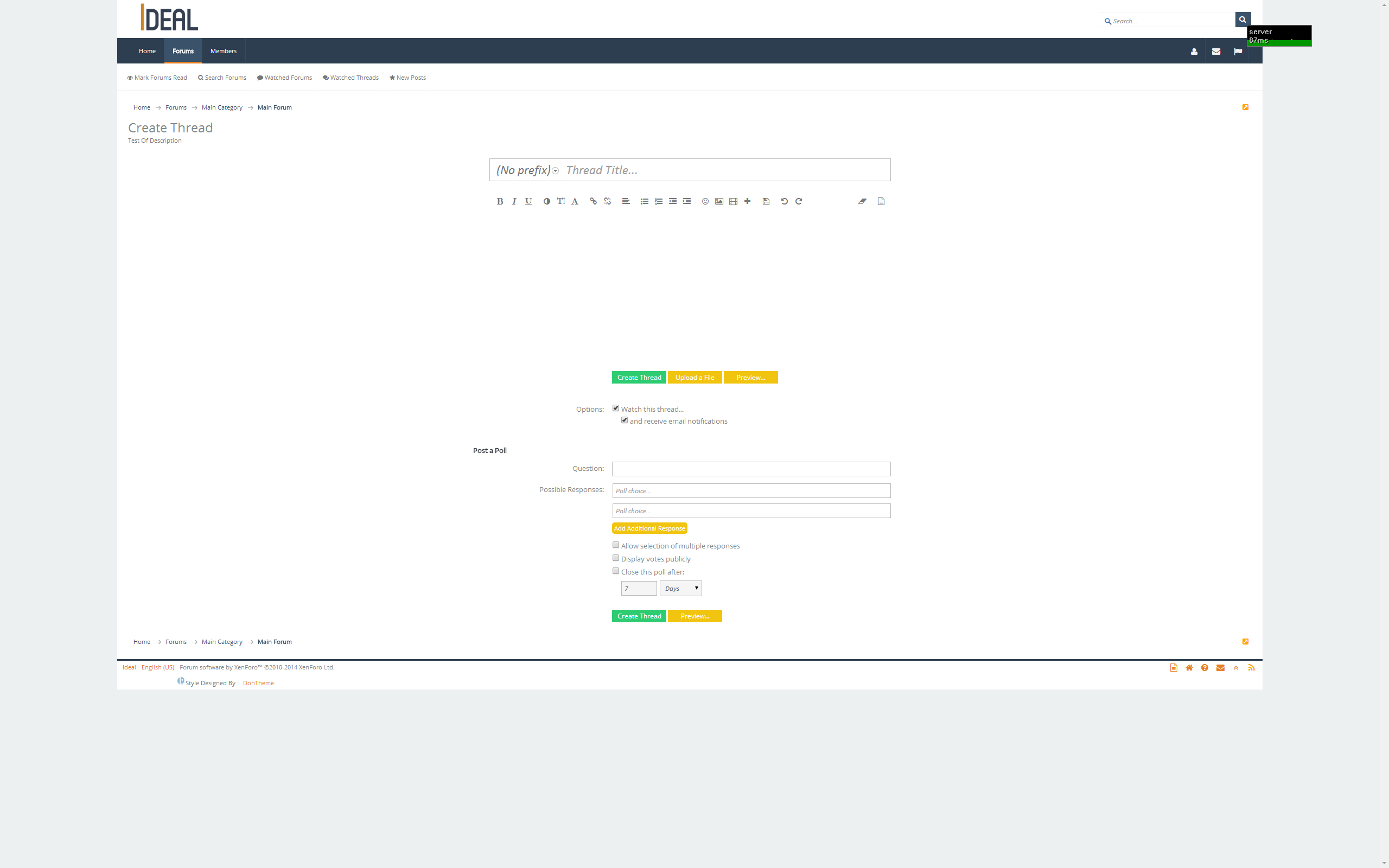Open the Home navigation tab

coord(147,51)
